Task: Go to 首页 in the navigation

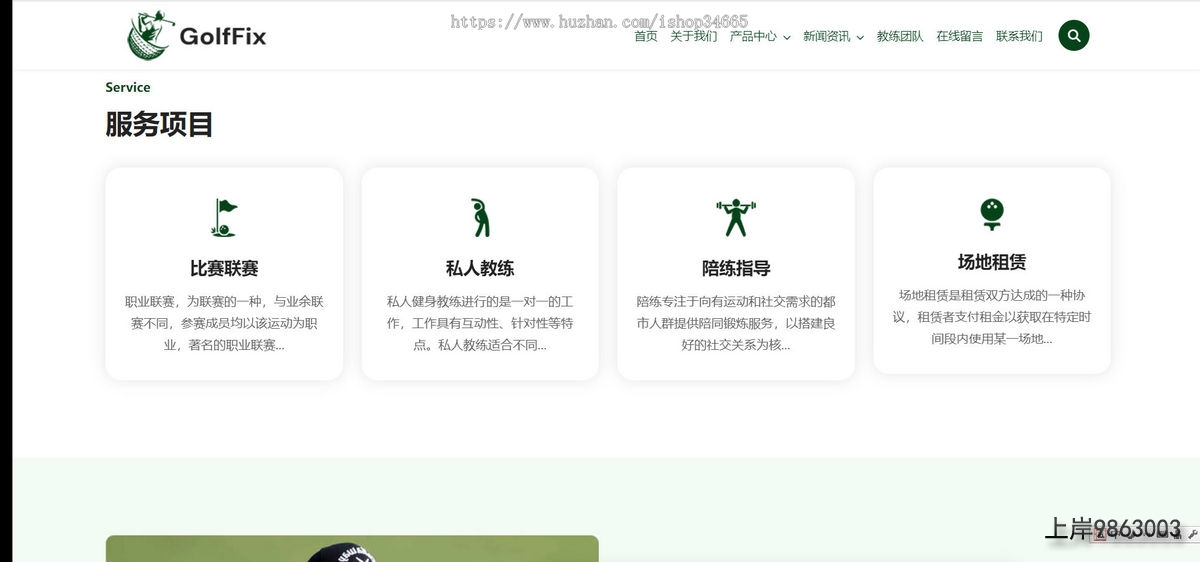Action: click(646, 36)
